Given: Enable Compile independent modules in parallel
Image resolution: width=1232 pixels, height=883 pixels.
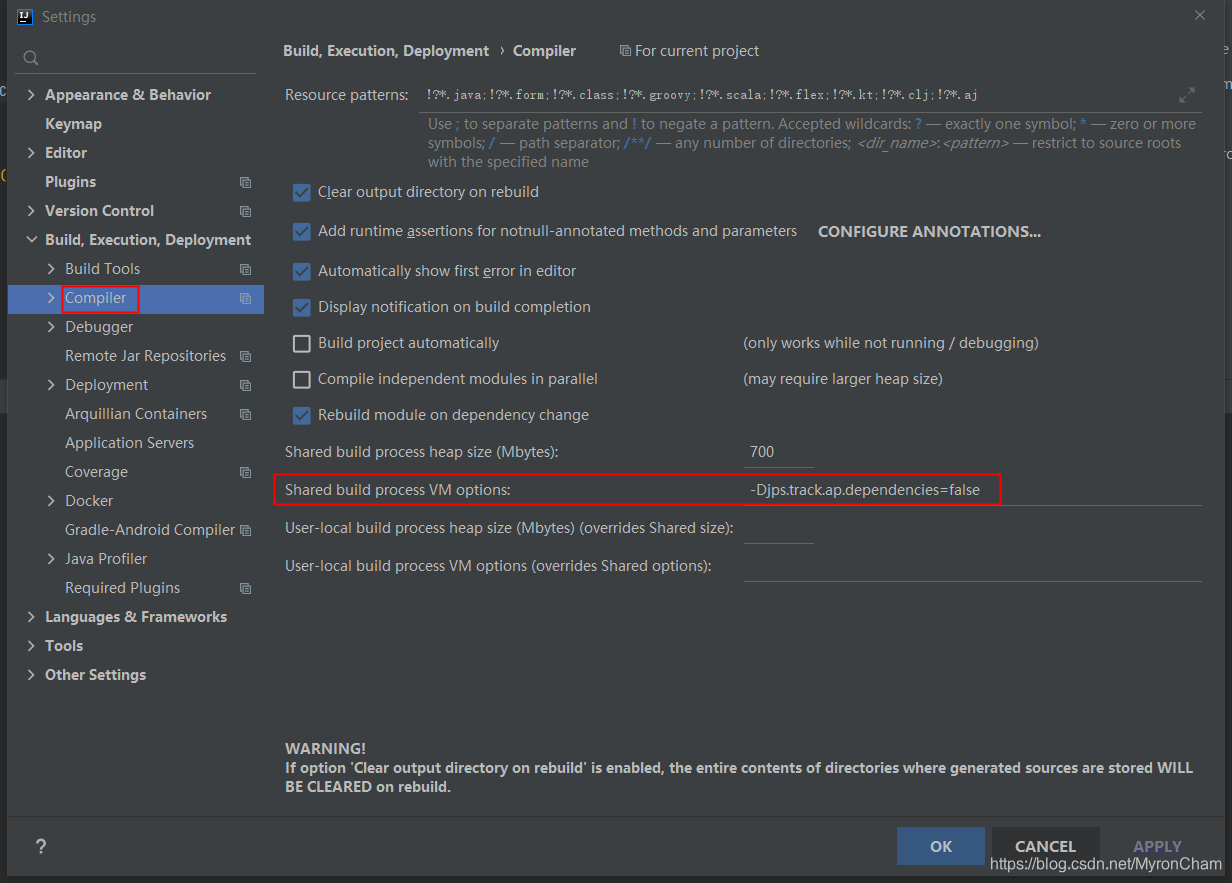Looking at the screenshot, I should (302, 379).
